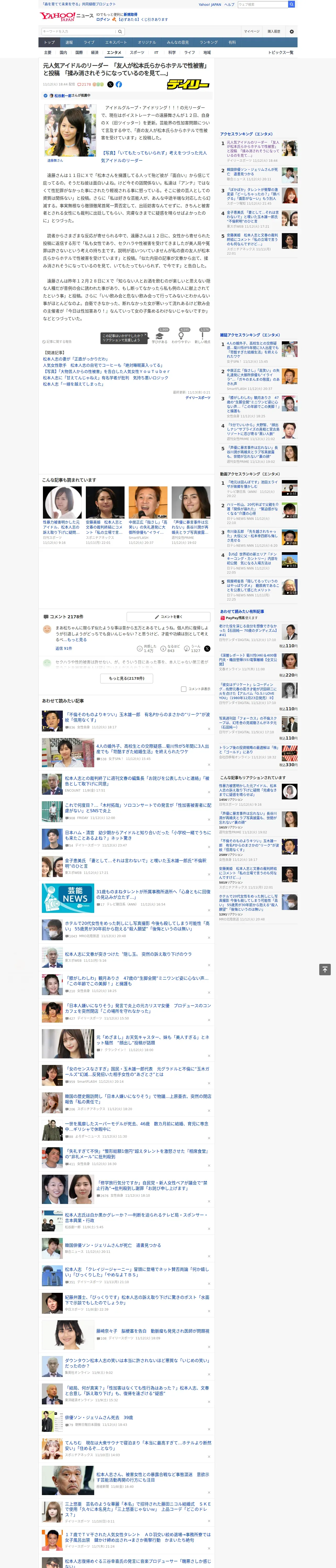Share the top comment on X
Image resolution: width=336 pixels, height=1568 pixels.
[207, 649]
